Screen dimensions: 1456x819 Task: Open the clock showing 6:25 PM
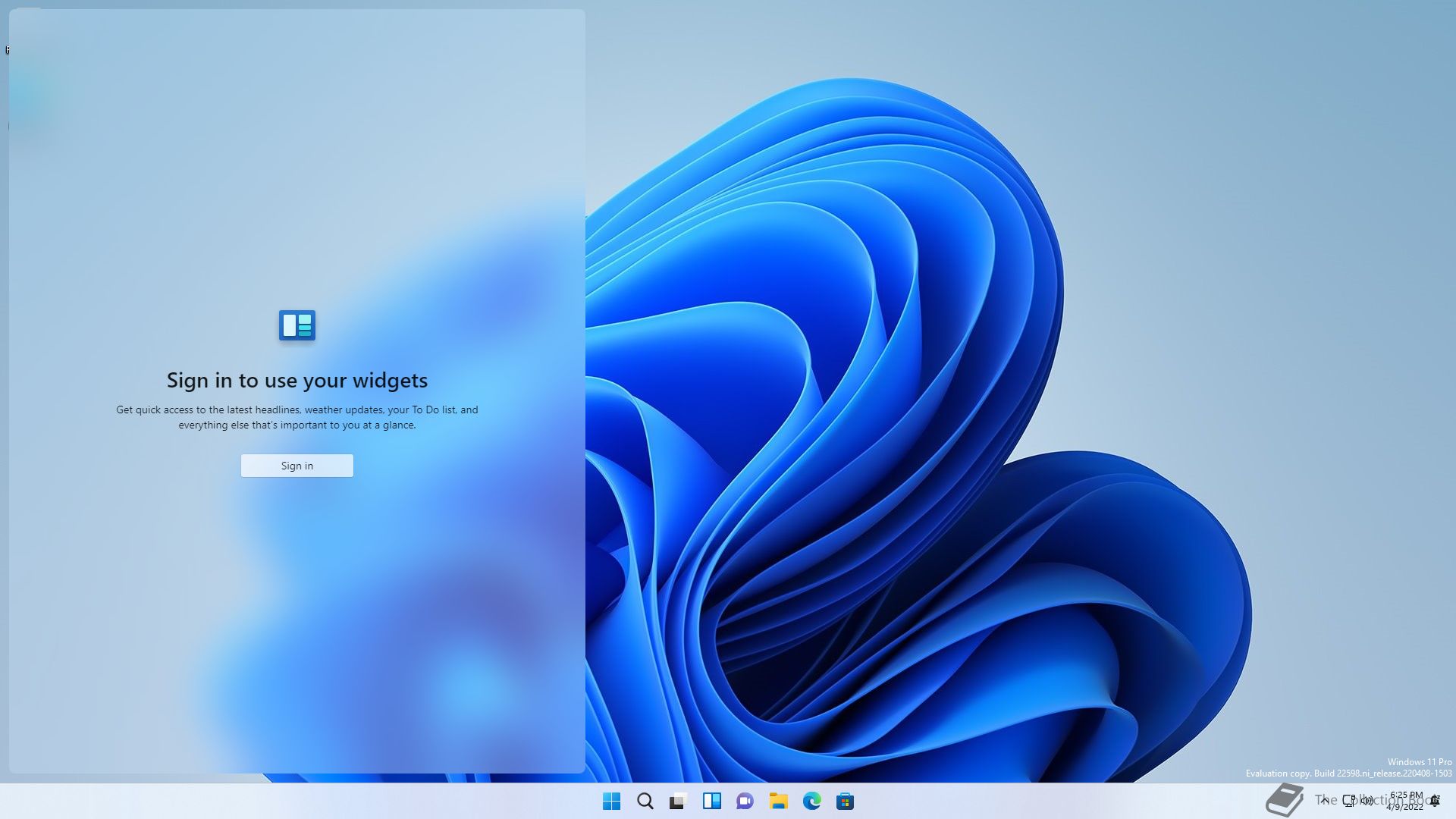1405,801
